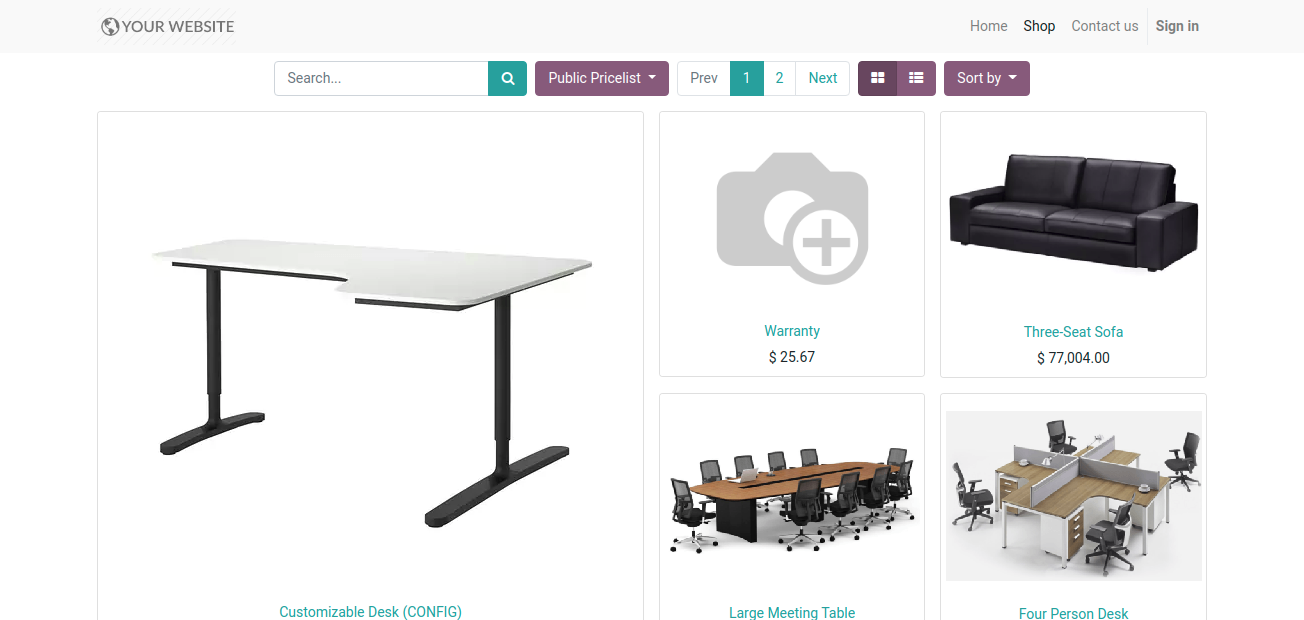Go to page 2 of products

click(779, 78)
